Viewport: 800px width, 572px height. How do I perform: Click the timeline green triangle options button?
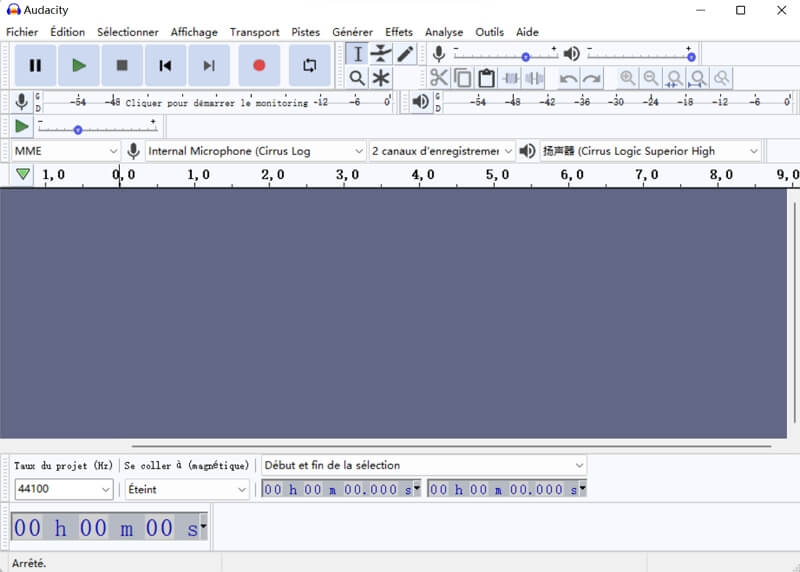point(22,175)
